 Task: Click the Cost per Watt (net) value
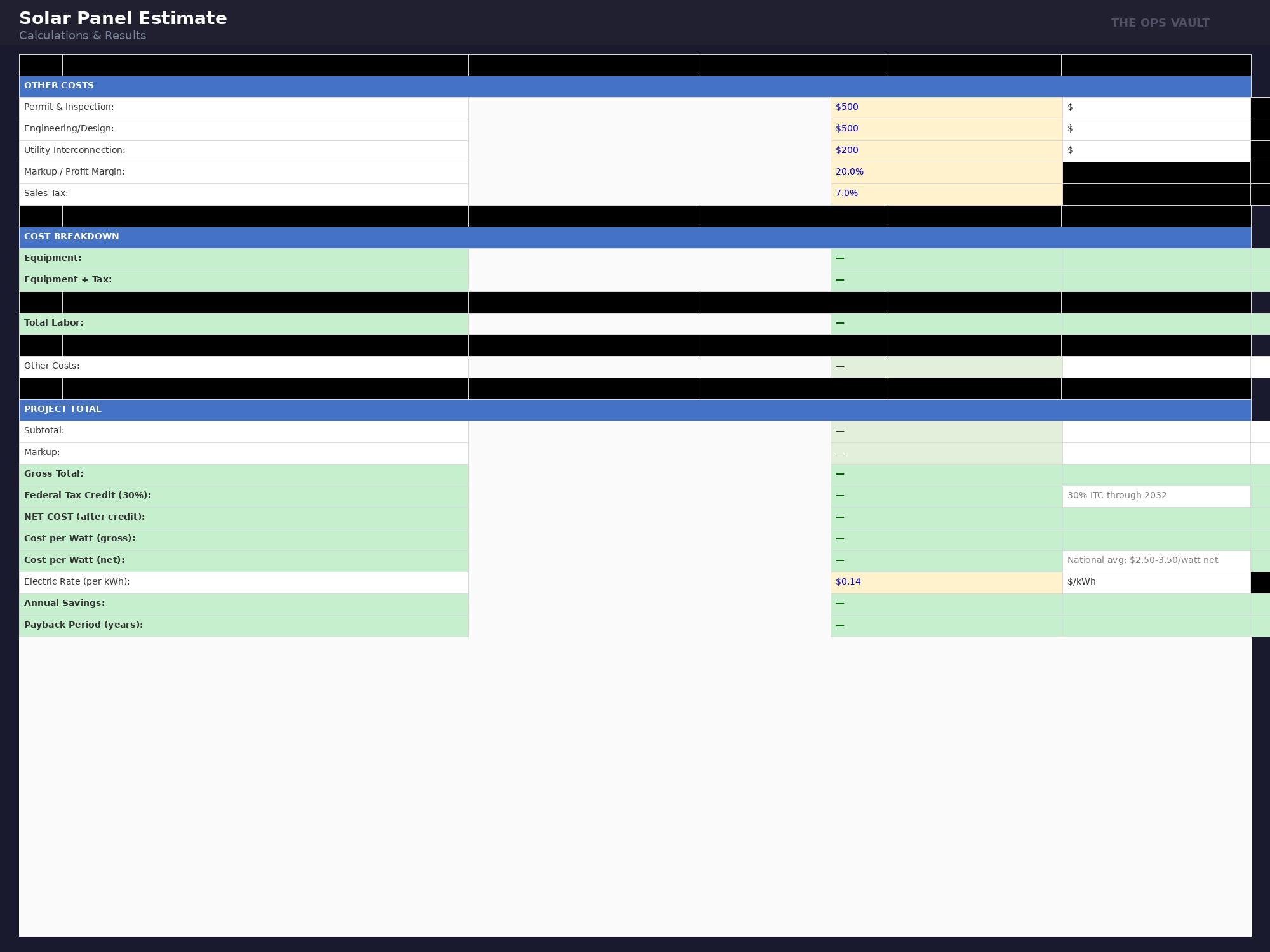click(946, 561)
